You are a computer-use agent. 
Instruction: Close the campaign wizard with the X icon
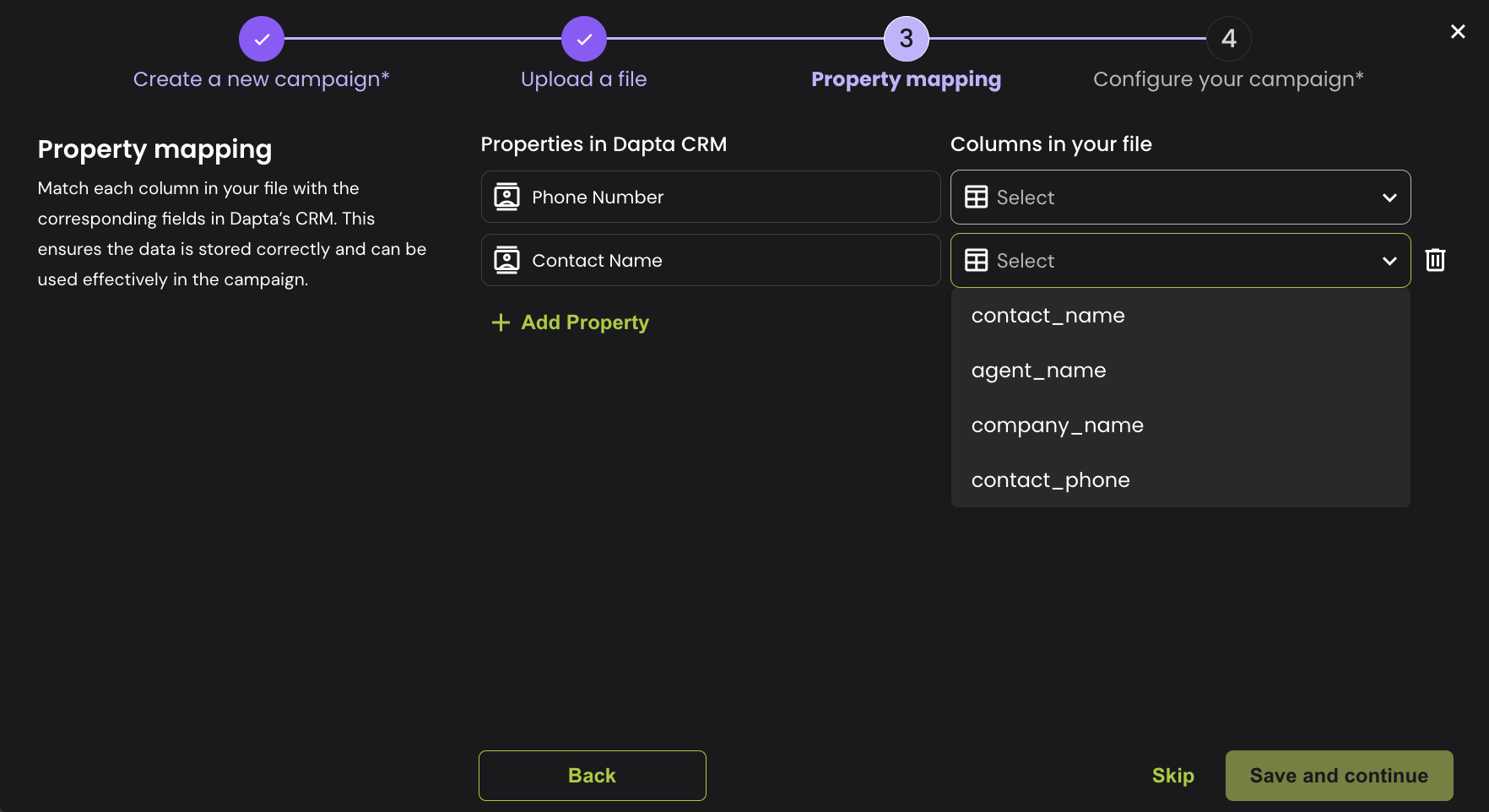[x=1458, y=32]
